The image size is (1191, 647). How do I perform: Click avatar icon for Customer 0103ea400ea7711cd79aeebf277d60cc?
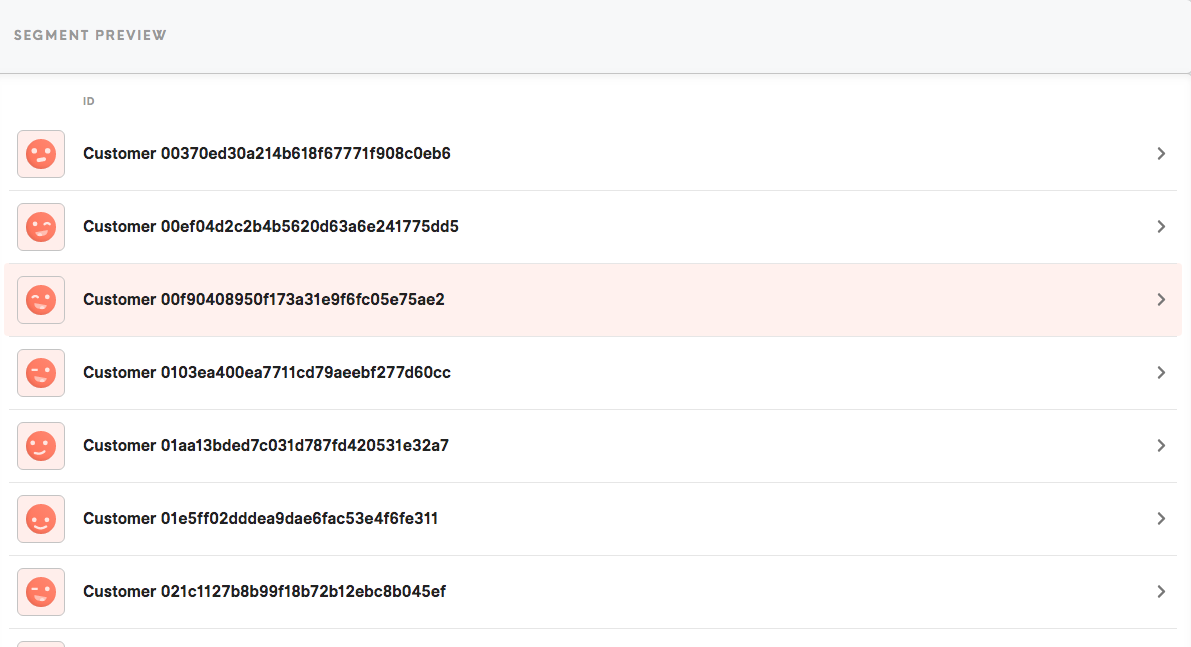coord(41,373)
